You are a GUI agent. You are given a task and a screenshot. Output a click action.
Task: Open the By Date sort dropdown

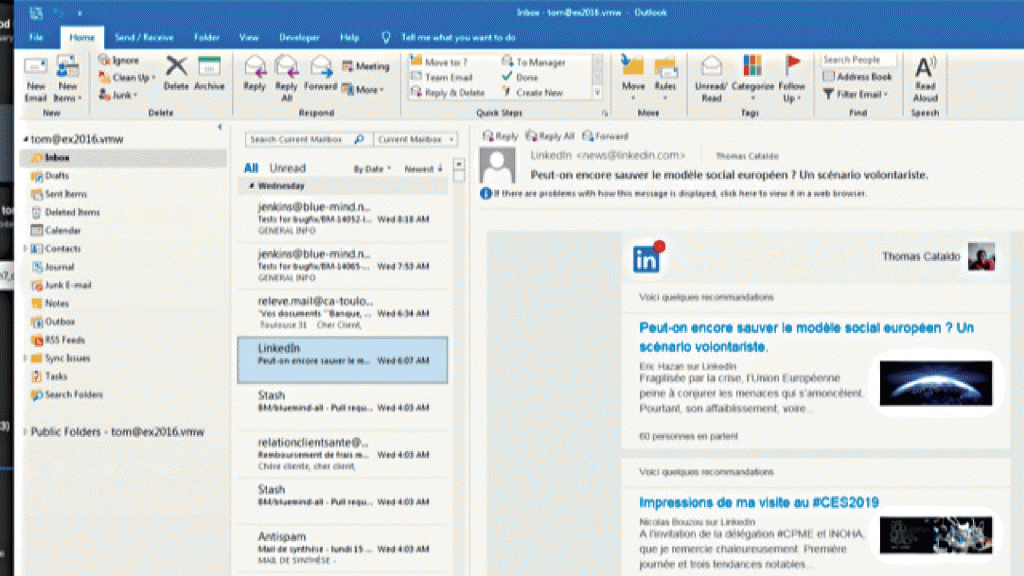pyautogui.click(x=372, y=169)
